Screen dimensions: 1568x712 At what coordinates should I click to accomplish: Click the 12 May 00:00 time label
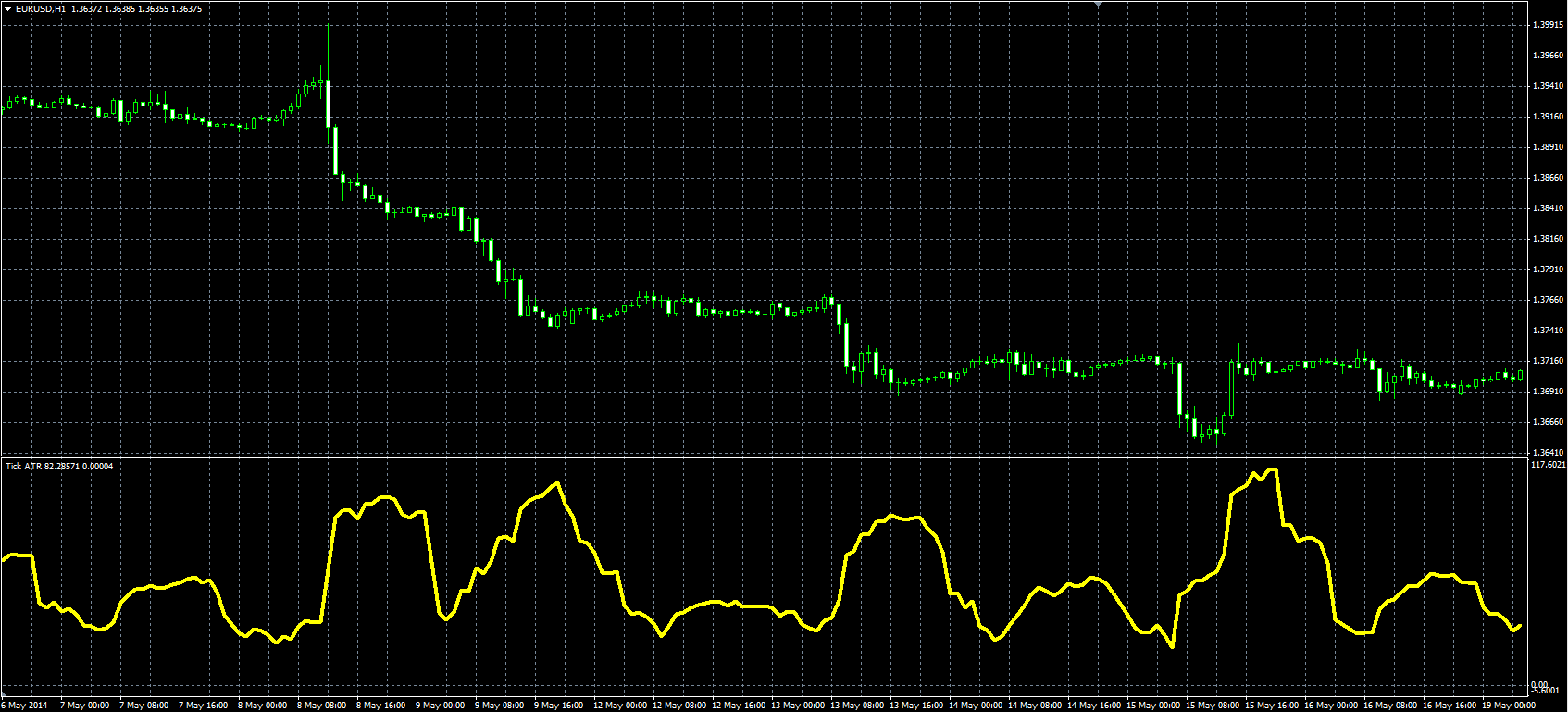tap(620, 706)
